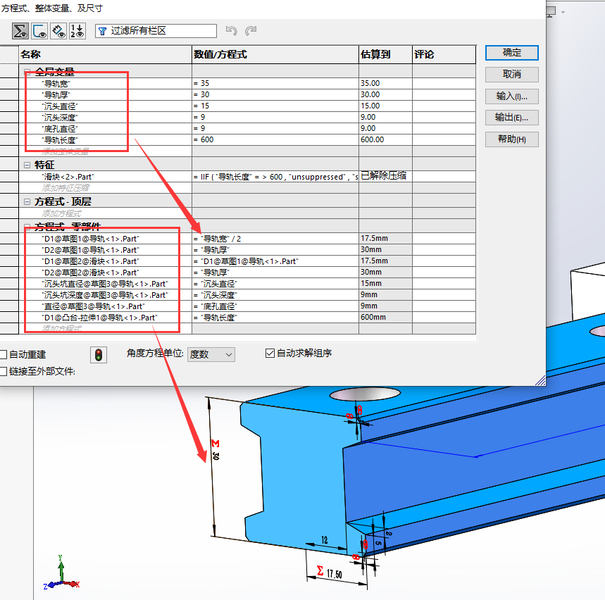This screenshot has height=600, width=605.
Task: Click the redo arrow icon
Action: click(x=251, y=30)
